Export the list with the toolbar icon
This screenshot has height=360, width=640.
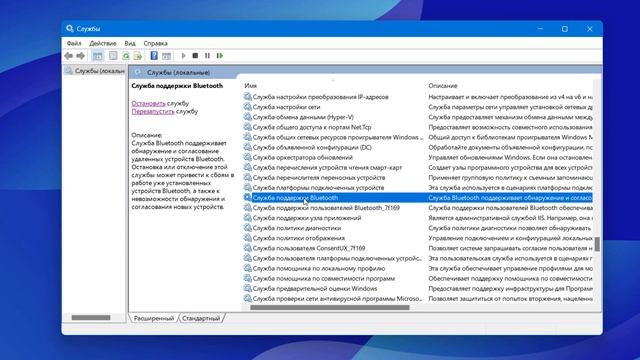[138, 56]
